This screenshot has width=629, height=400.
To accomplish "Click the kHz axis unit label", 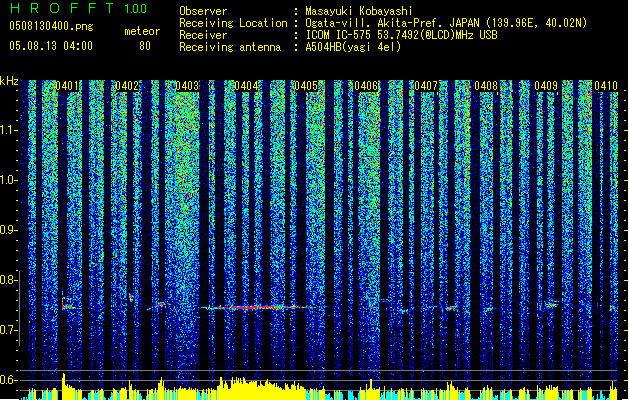I will click(x=9, y=81).
